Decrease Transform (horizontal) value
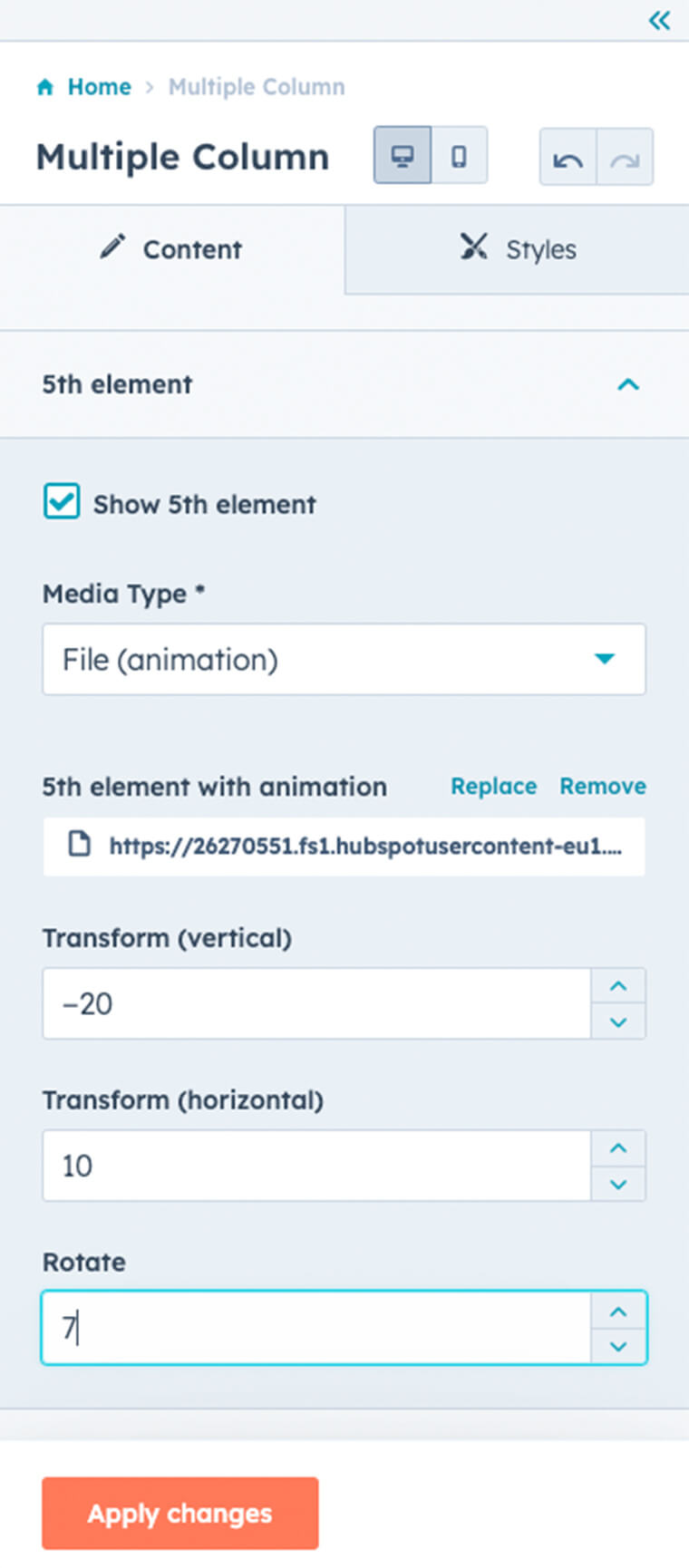Screen dimensions: 689x1568 618,1184
